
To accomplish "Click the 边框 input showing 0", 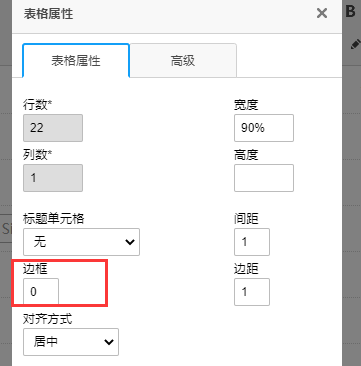I will 41,292.
